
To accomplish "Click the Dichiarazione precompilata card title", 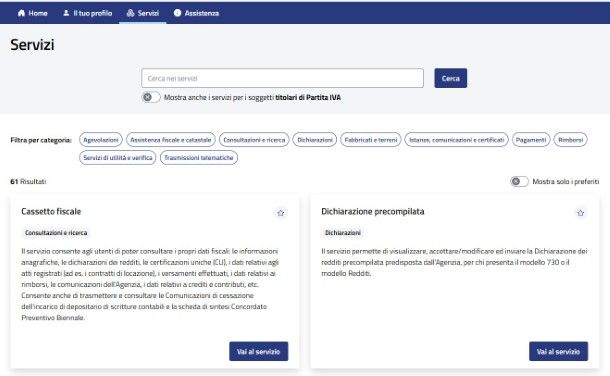I will click(373, 212).
